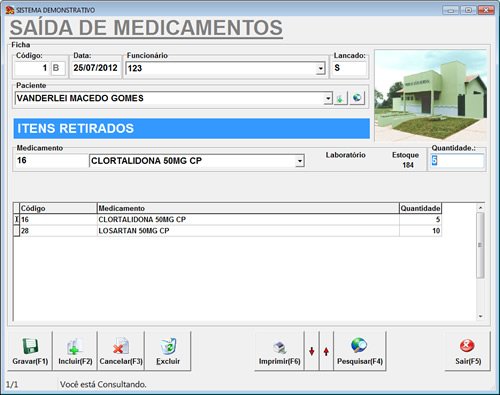Click code cell 28 in the grid
The height and width of the screenshot is (395, 500).
click(x=58, y=231)
